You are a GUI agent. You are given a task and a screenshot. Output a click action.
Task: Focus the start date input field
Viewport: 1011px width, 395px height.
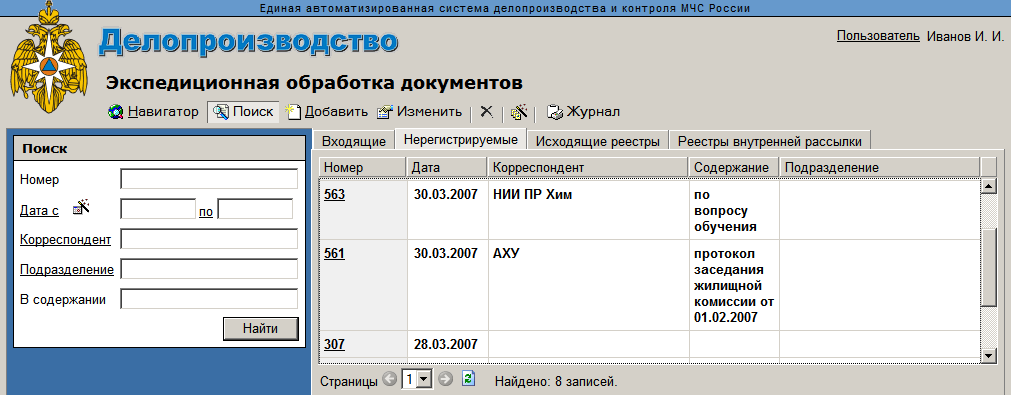coord(158,209)
